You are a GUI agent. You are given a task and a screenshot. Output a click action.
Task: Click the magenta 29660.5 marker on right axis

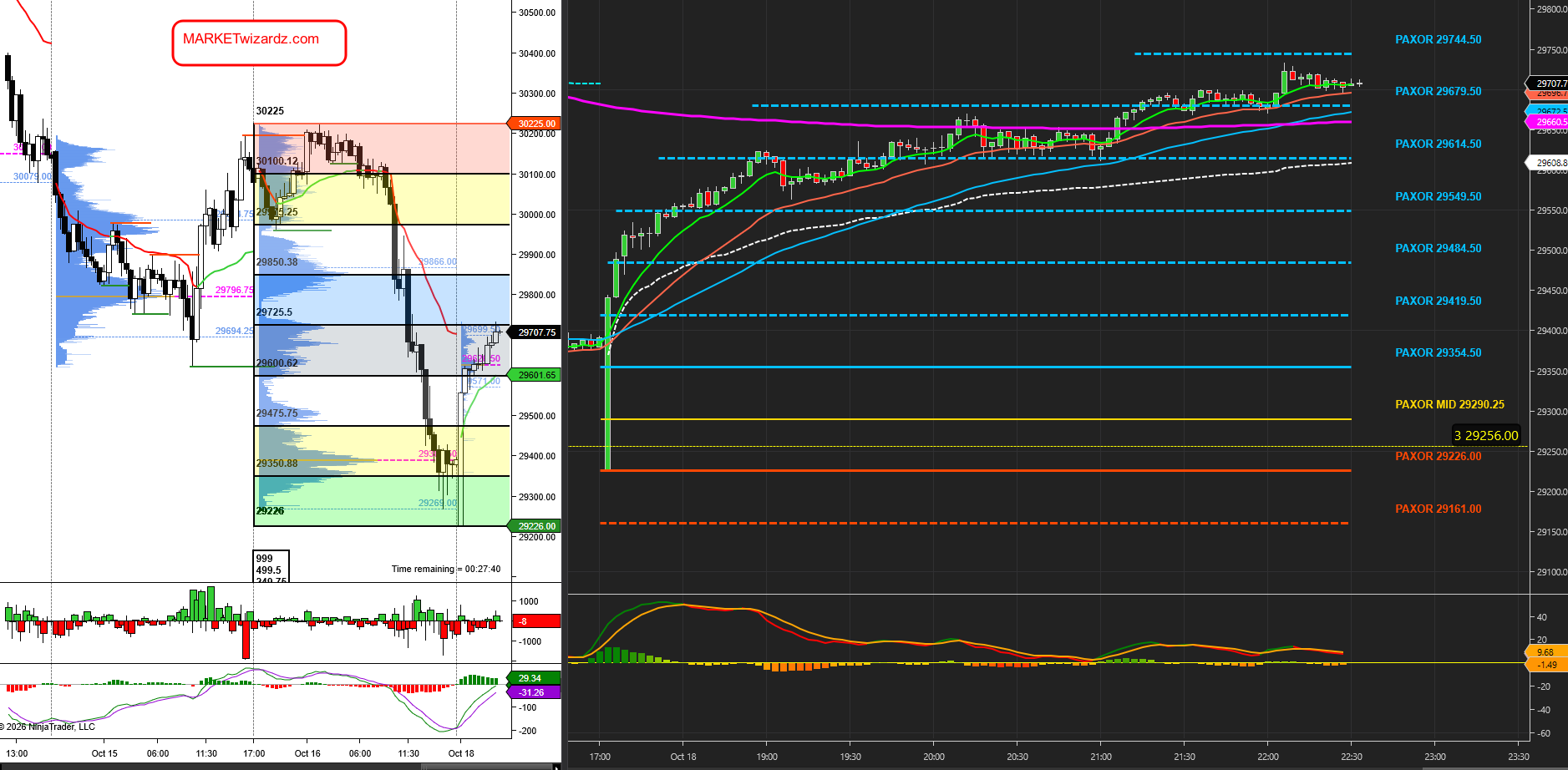(1548, 122)
